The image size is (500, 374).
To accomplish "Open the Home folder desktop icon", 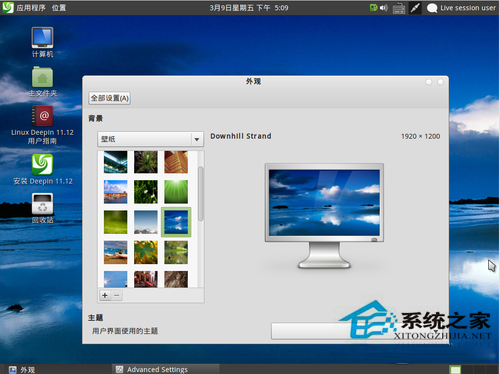I will pos(42,82).
